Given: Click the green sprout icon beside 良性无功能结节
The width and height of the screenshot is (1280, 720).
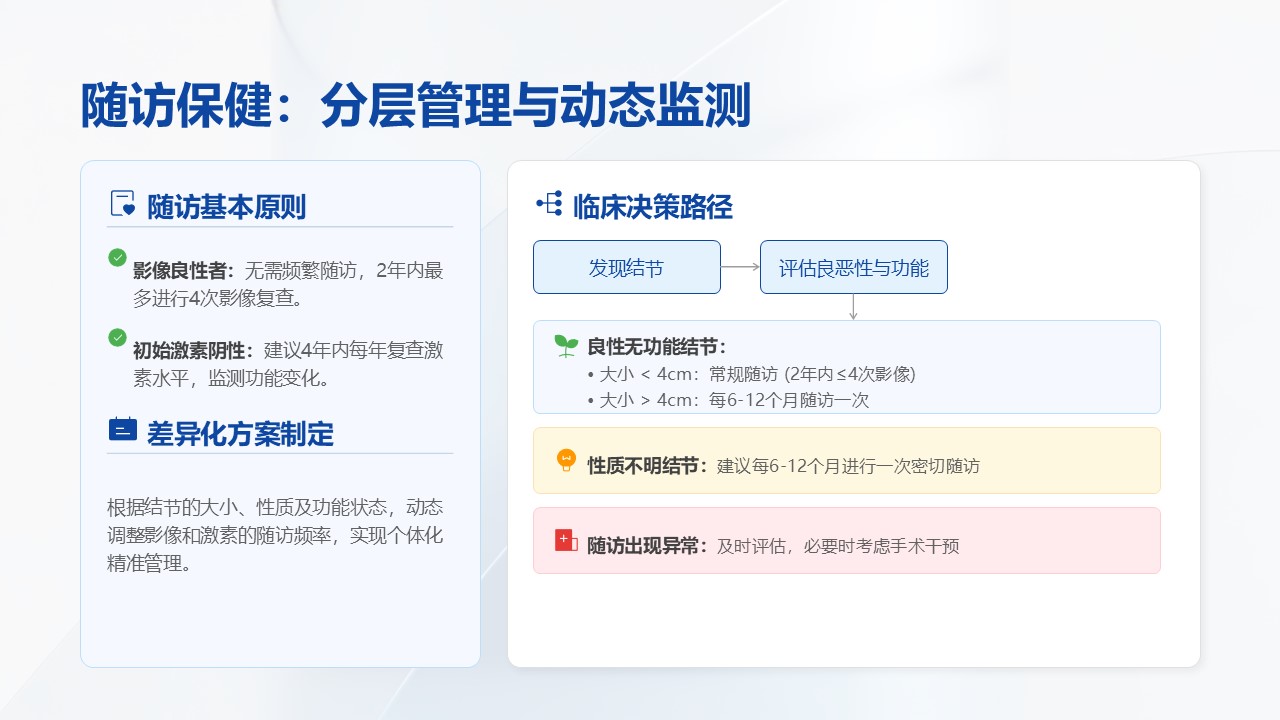Looking at the screenshot, I should (566, 346).
